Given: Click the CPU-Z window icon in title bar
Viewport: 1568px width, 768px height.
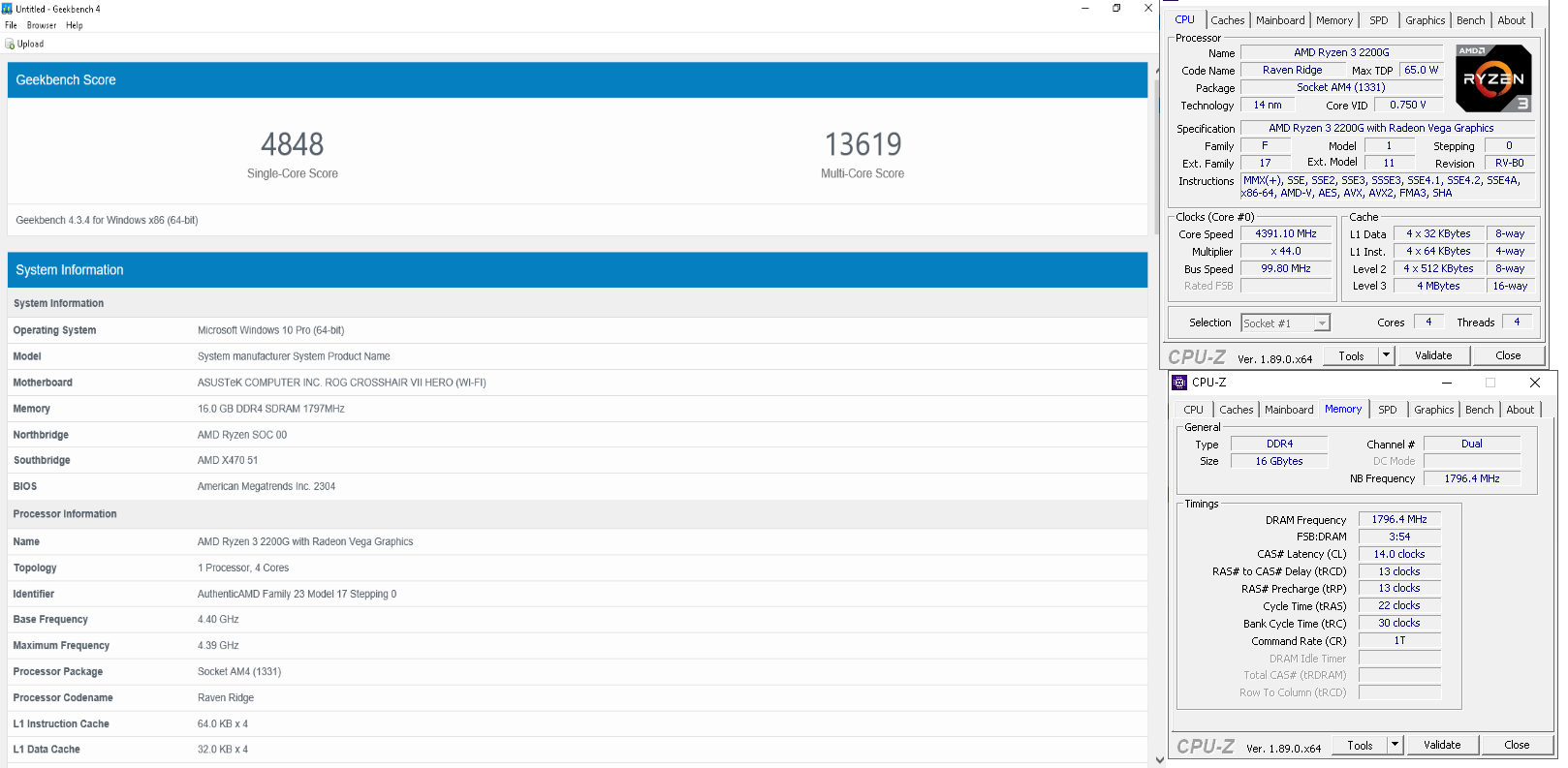Looking at the screenshot, I should click(x=1179, y=383).
